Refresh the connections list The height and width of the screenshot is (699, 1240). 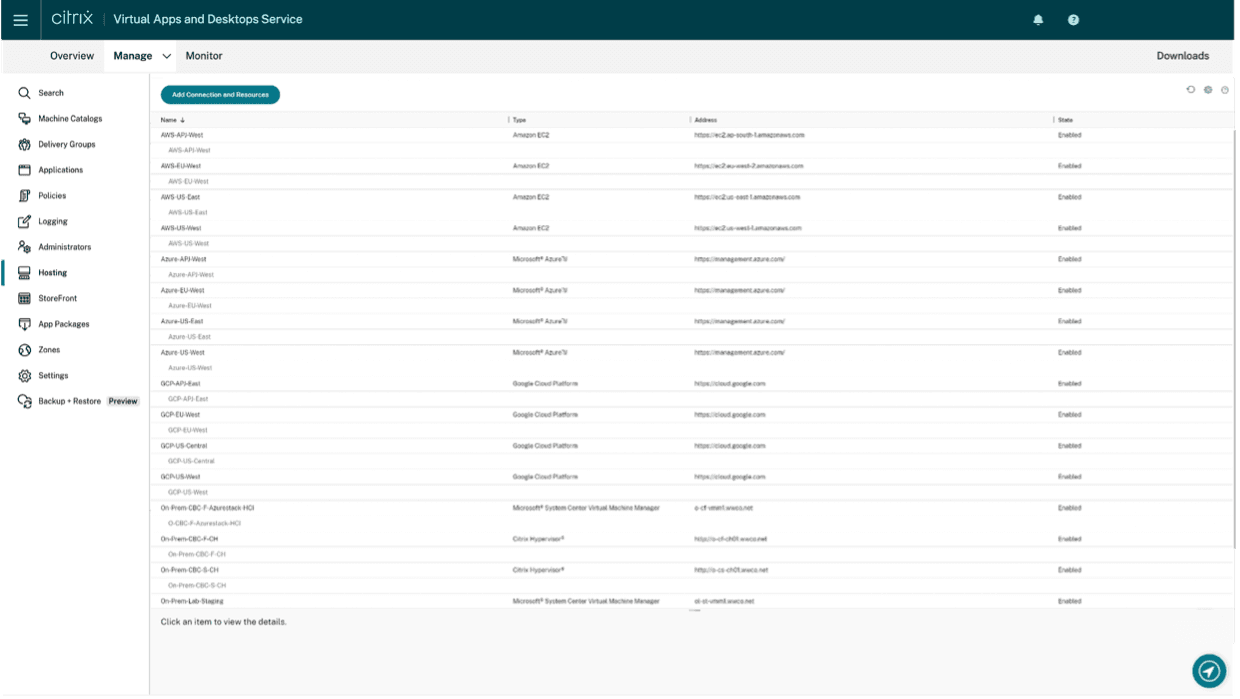click(1190, 90)
